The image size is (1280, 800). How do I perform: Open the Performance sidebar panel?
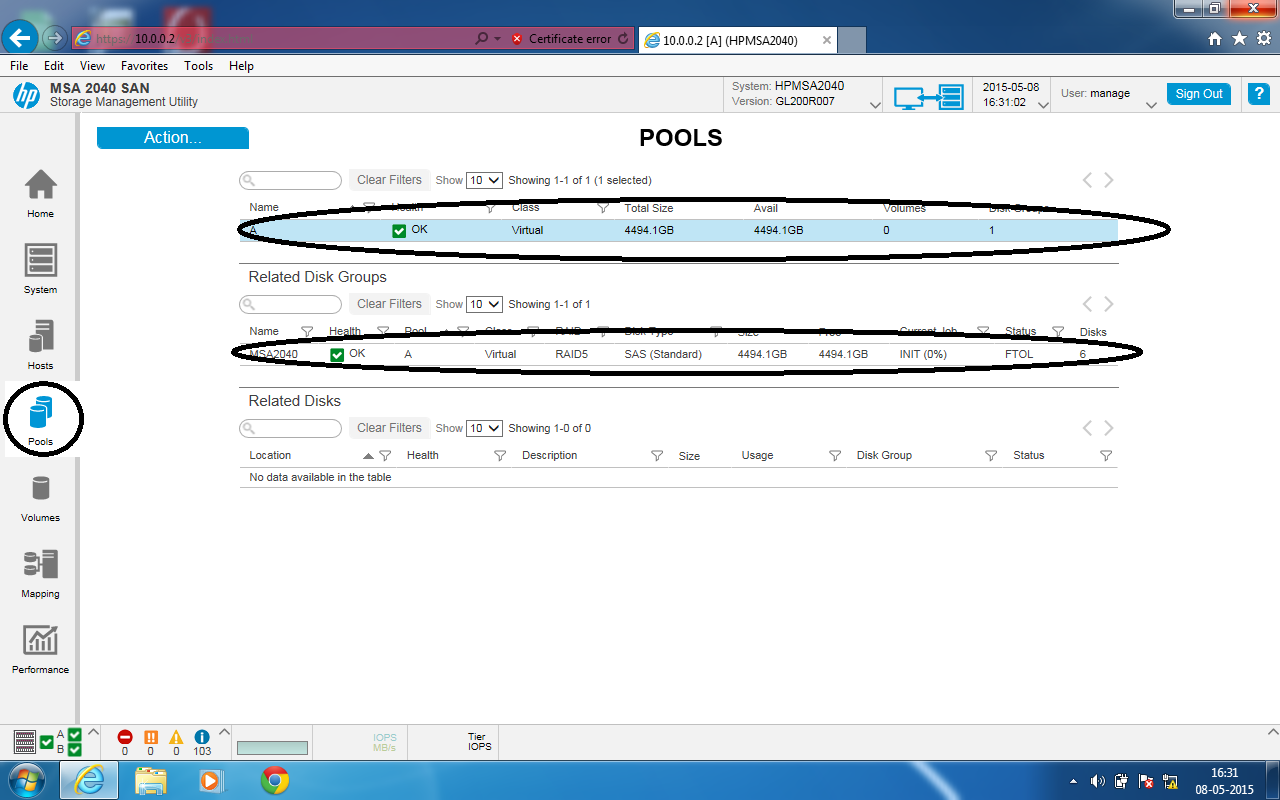[x=40, y=645]
